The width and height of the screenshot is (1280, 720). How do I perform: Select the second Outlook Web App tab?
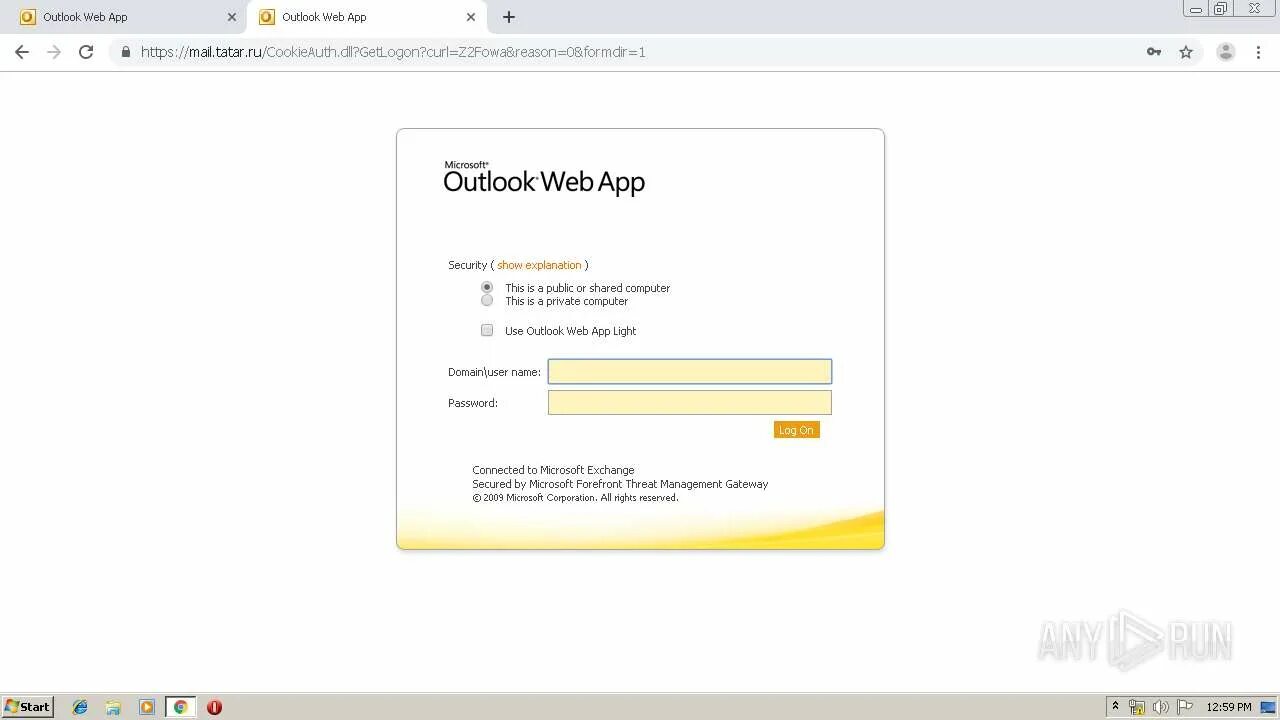(366, 17)
